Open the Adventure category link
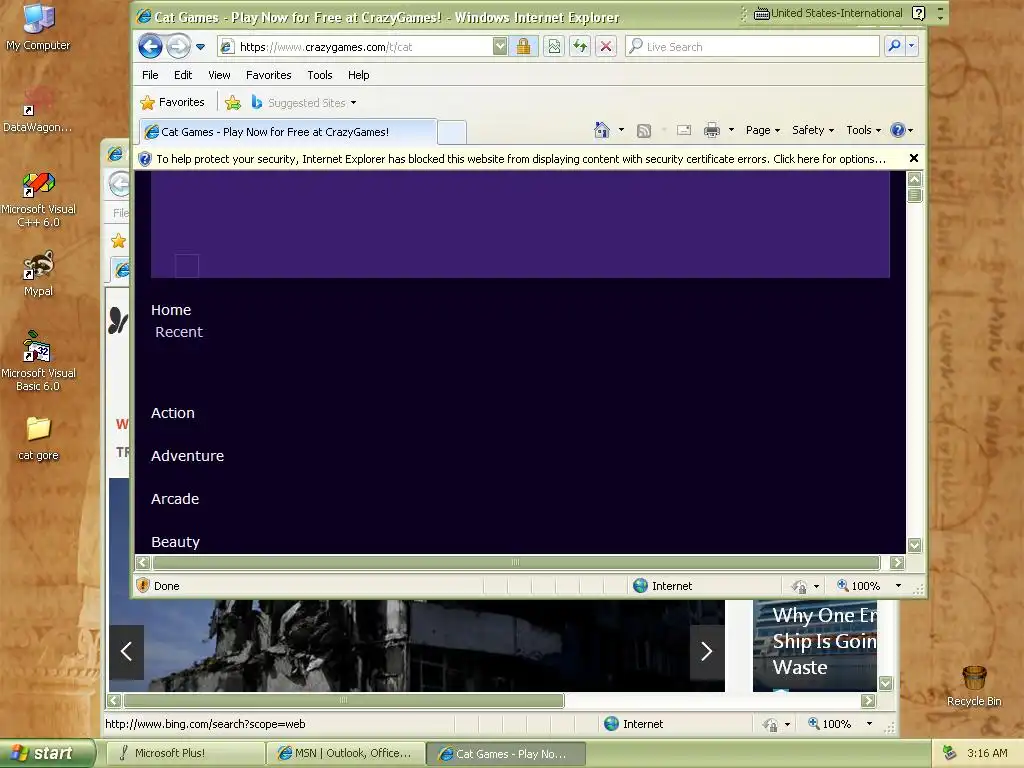The width and height of the screenshot is (1024, 768). pos(187,456)
